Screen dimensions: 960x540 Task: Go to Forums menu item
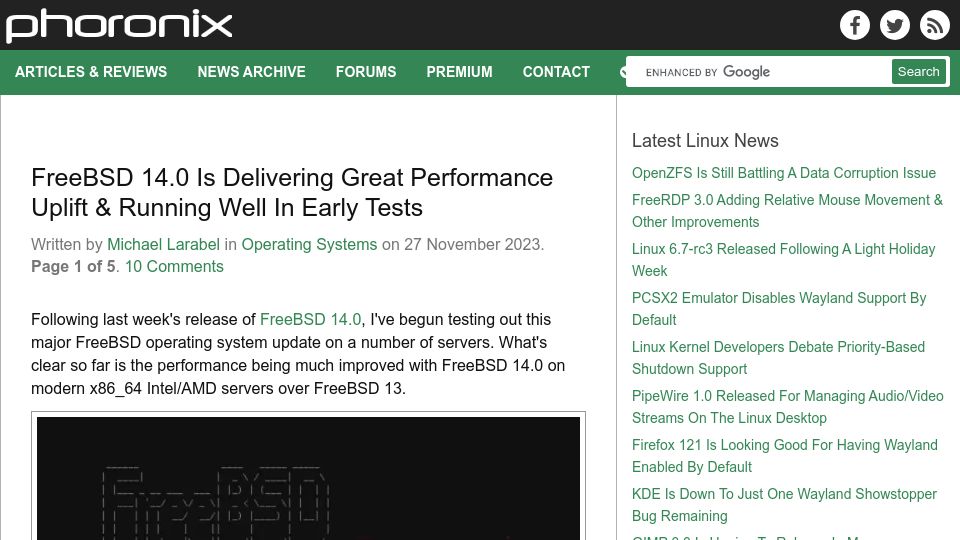click(366, 72)
